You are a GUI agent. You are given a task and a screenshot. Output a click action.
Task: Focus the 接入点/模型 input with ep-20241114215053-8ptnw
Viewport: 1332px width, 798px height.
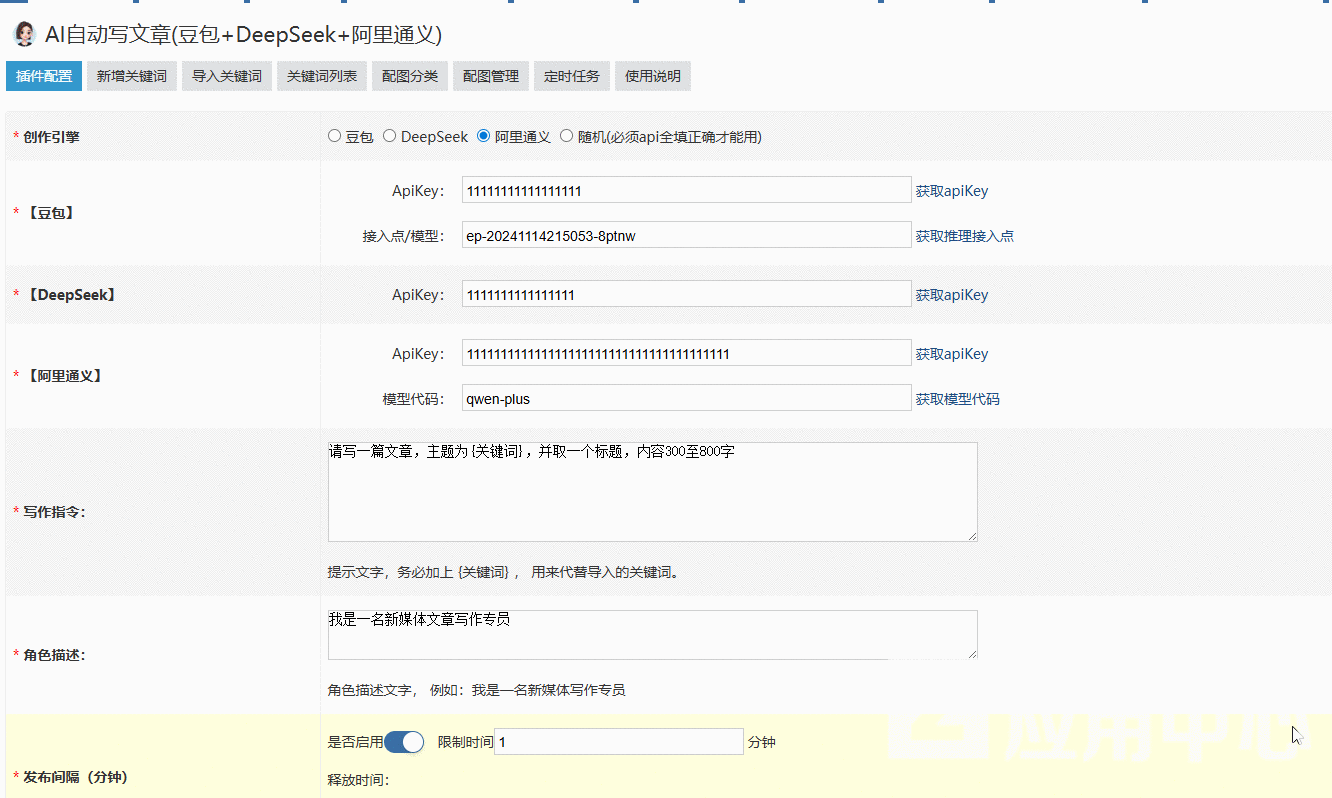click(x=687, y=235)
